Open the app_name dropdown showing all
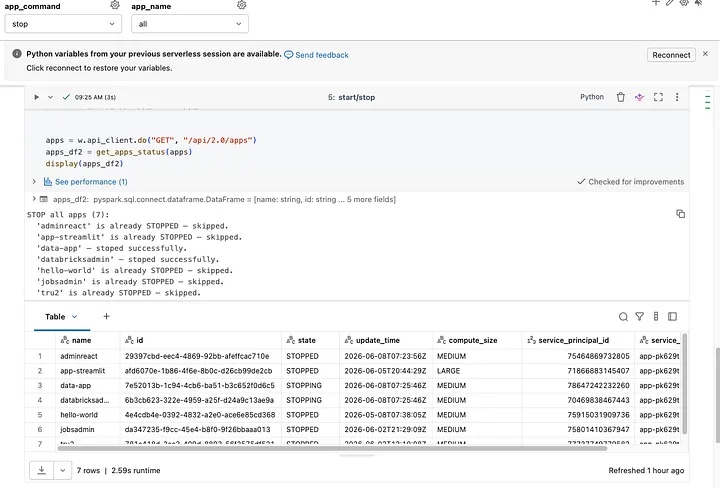720x488 pixels. [x=190, y=24]
